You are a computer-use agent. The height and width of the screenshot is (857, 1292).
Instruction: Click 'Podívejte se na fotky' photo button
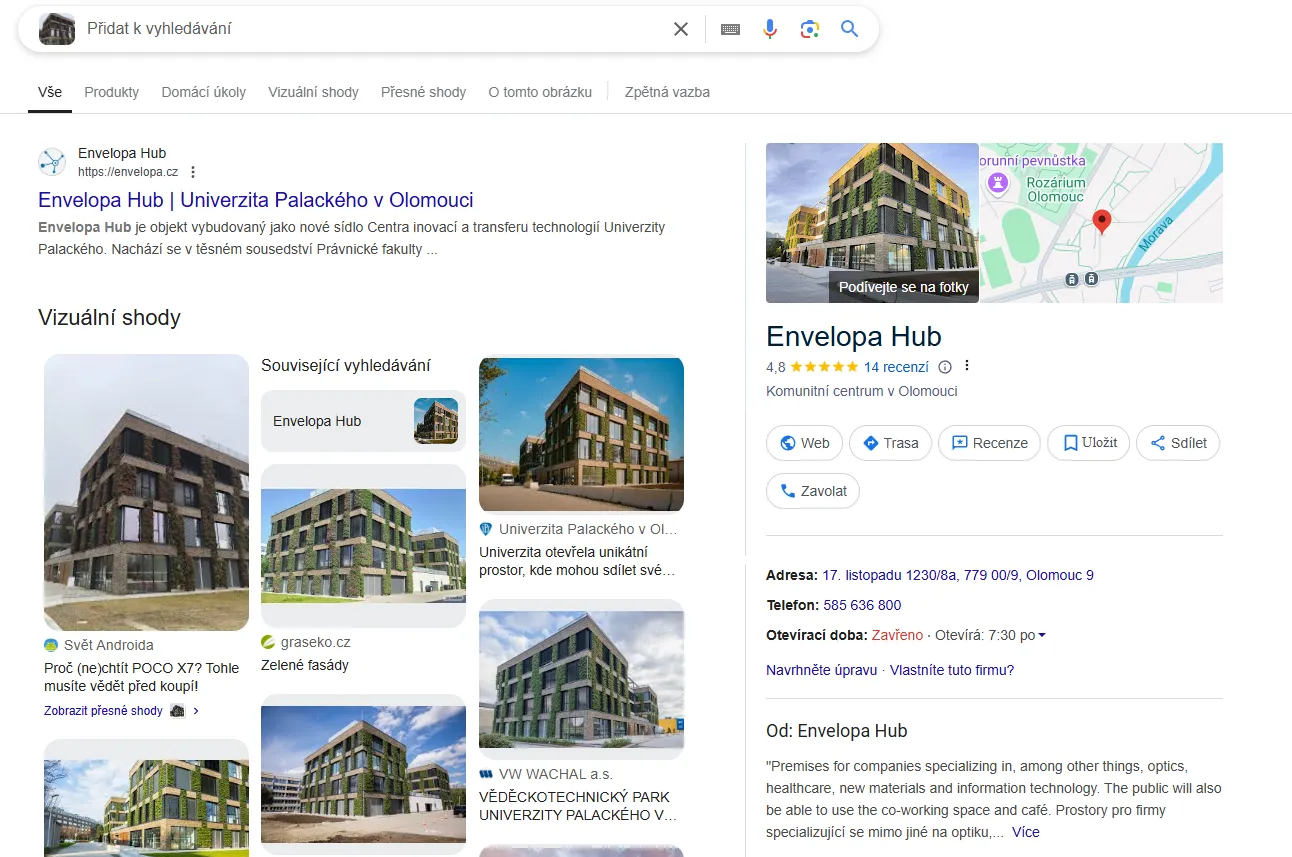click(x=904, y=287)
